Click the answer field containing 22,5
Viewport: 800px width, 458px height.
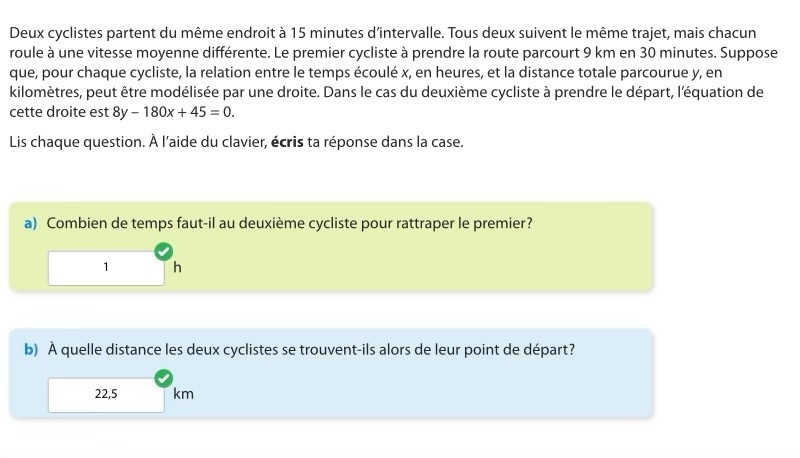(x=106, y=394)
